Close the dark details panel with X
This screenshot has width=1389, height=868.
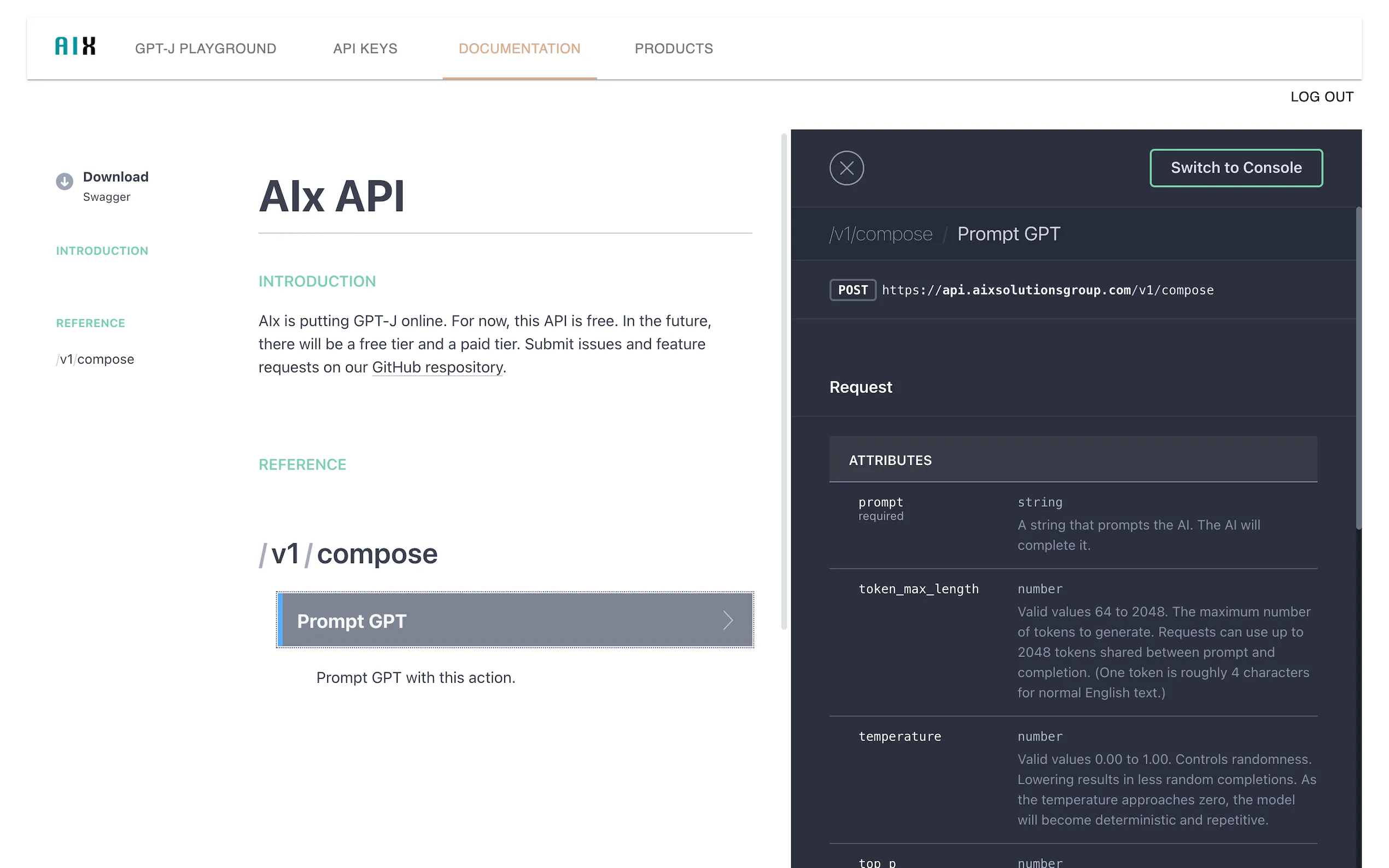(x=846, y=168)
